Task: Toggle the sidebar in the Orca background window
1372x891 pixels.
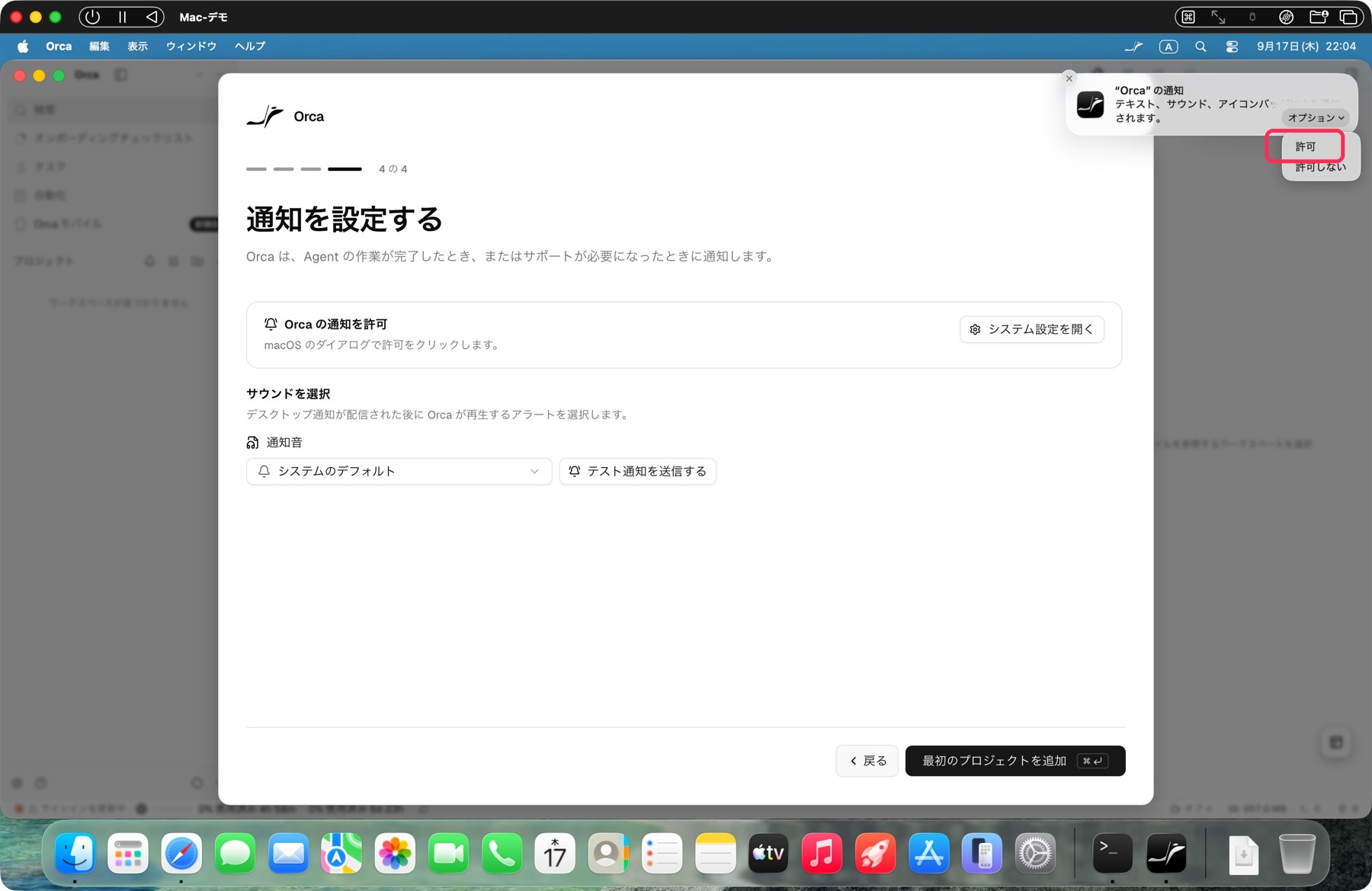Action: tap(120, 75)
